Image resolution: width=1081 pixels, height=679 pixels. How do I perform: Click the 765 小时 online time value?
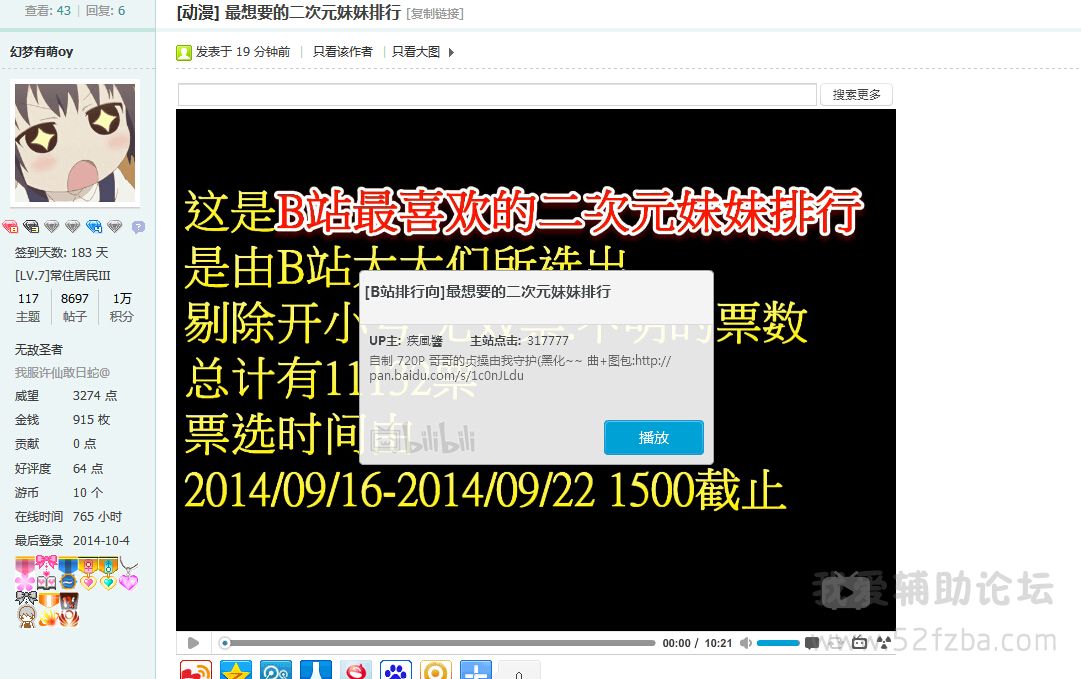97,516
